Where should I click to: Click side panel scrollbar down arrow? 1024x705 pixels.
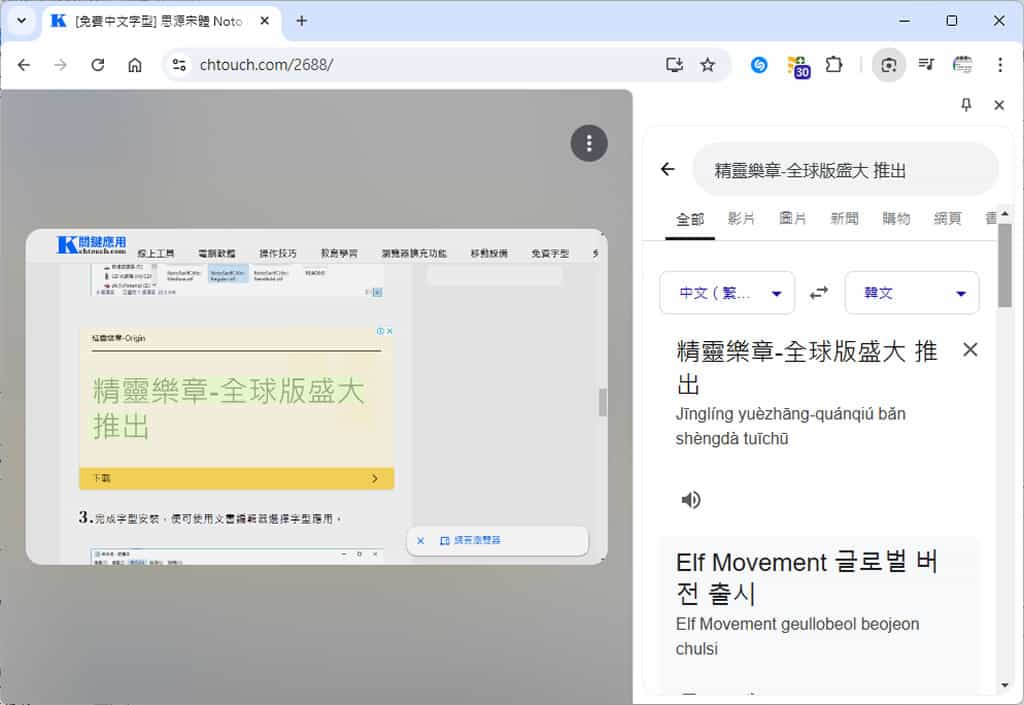pyautogui.click(x=1004, y=685)
